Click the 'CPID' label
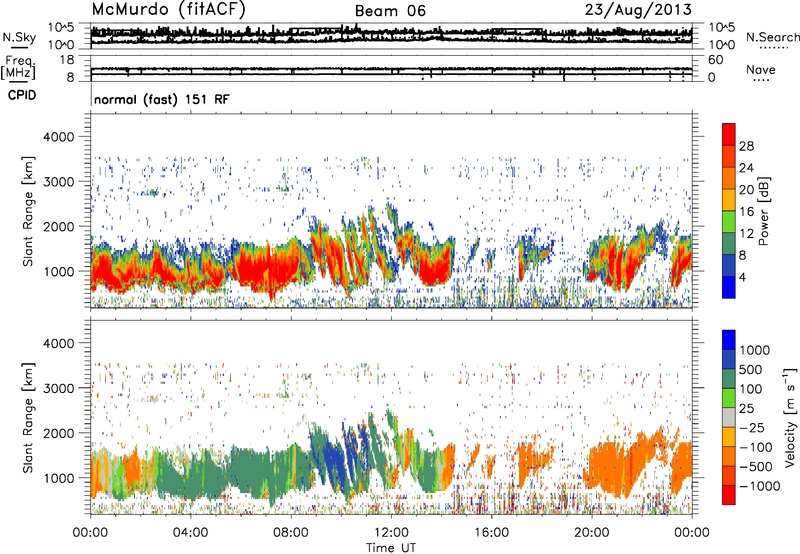This screenshot has width=800, height=554. coord(22,95)
